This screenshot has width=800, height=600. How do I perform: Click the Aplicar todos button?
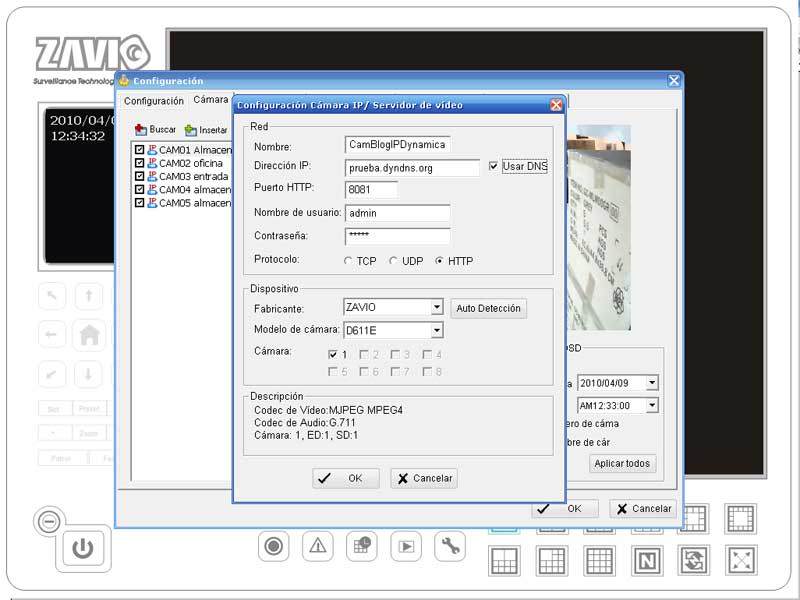(x=622, y=463)
